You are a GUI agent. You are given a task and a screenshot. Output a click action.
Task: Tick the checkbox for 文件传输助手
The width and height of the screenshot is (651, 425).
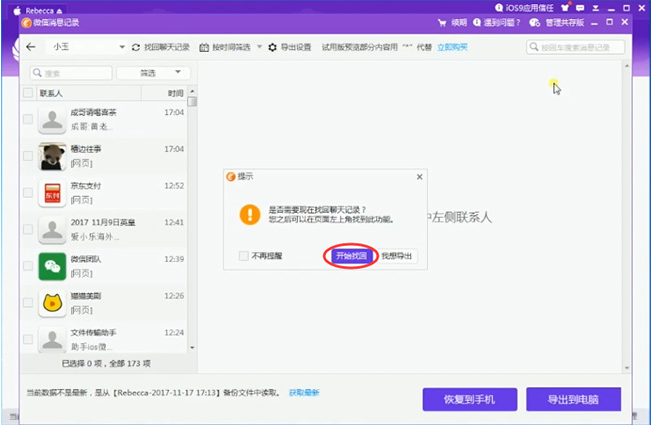click(28, 339)
